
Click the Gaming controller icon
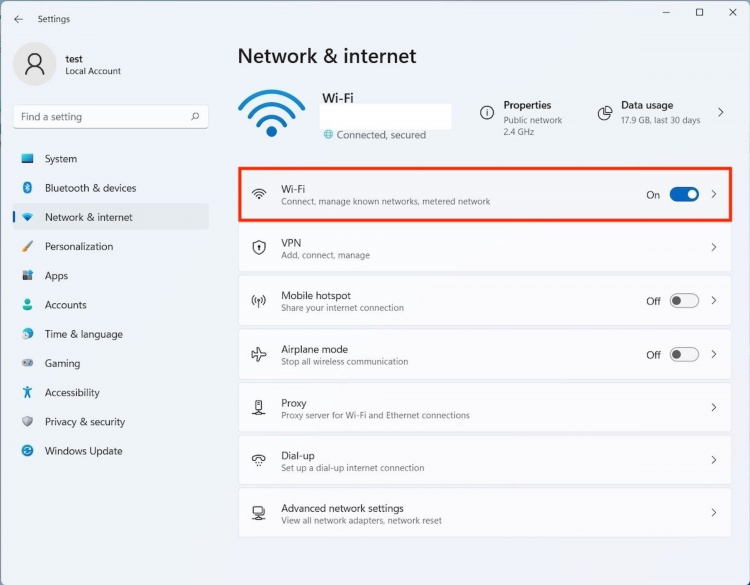27,363
